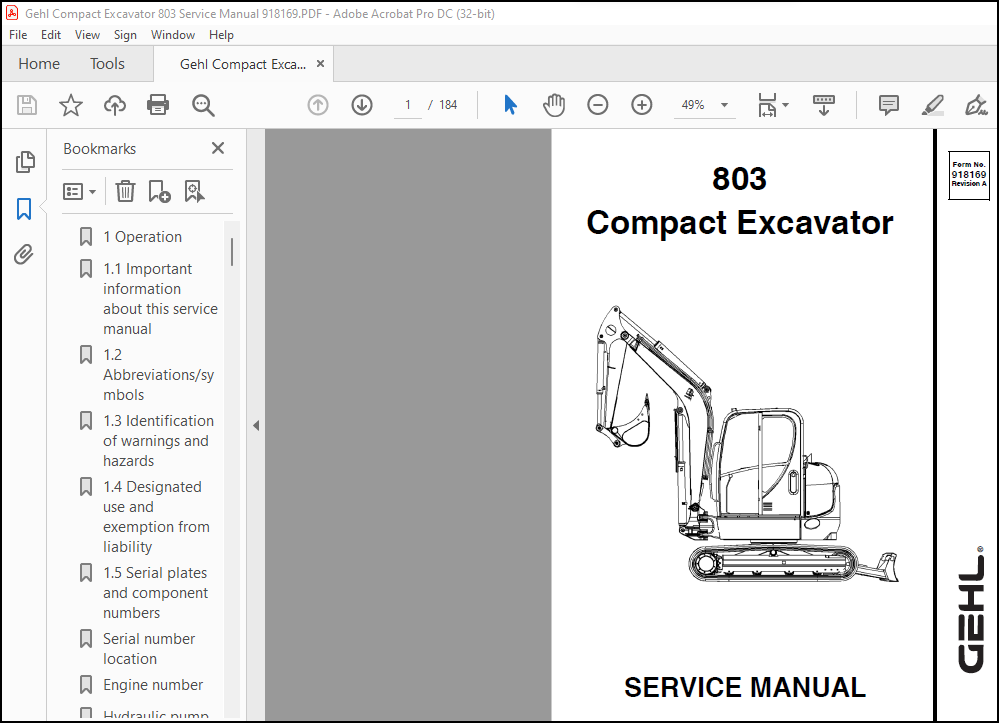Click the bookmark icon beside 'Engine number'
Screen dimensions: 999x723
point(85,685)
